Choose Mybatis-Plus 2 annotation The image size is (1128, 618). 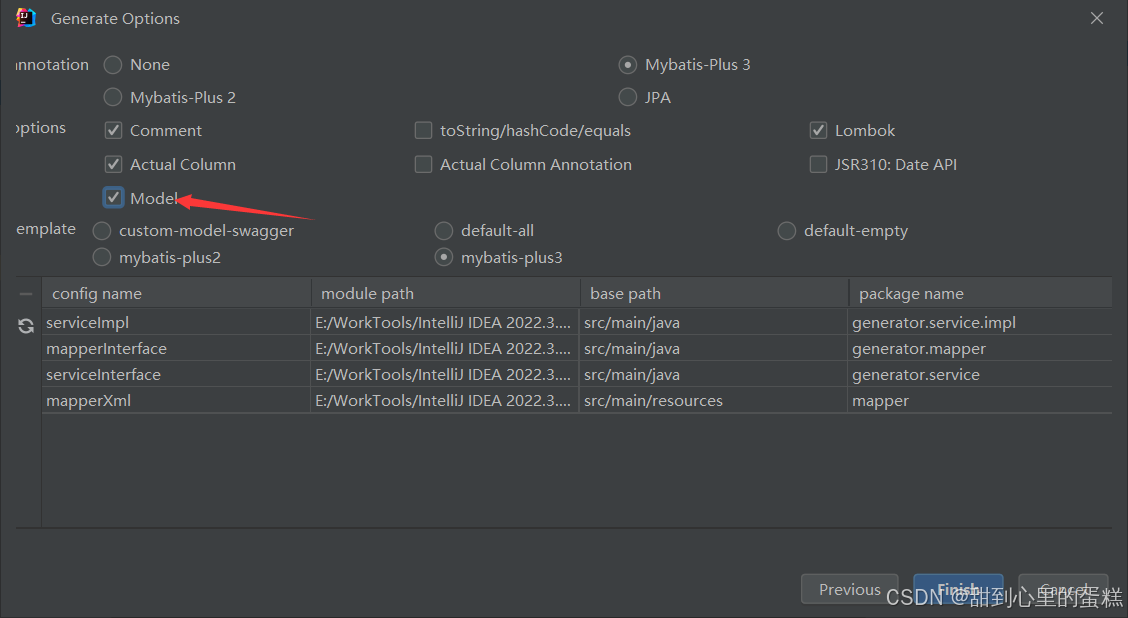[x=113, y=97]
